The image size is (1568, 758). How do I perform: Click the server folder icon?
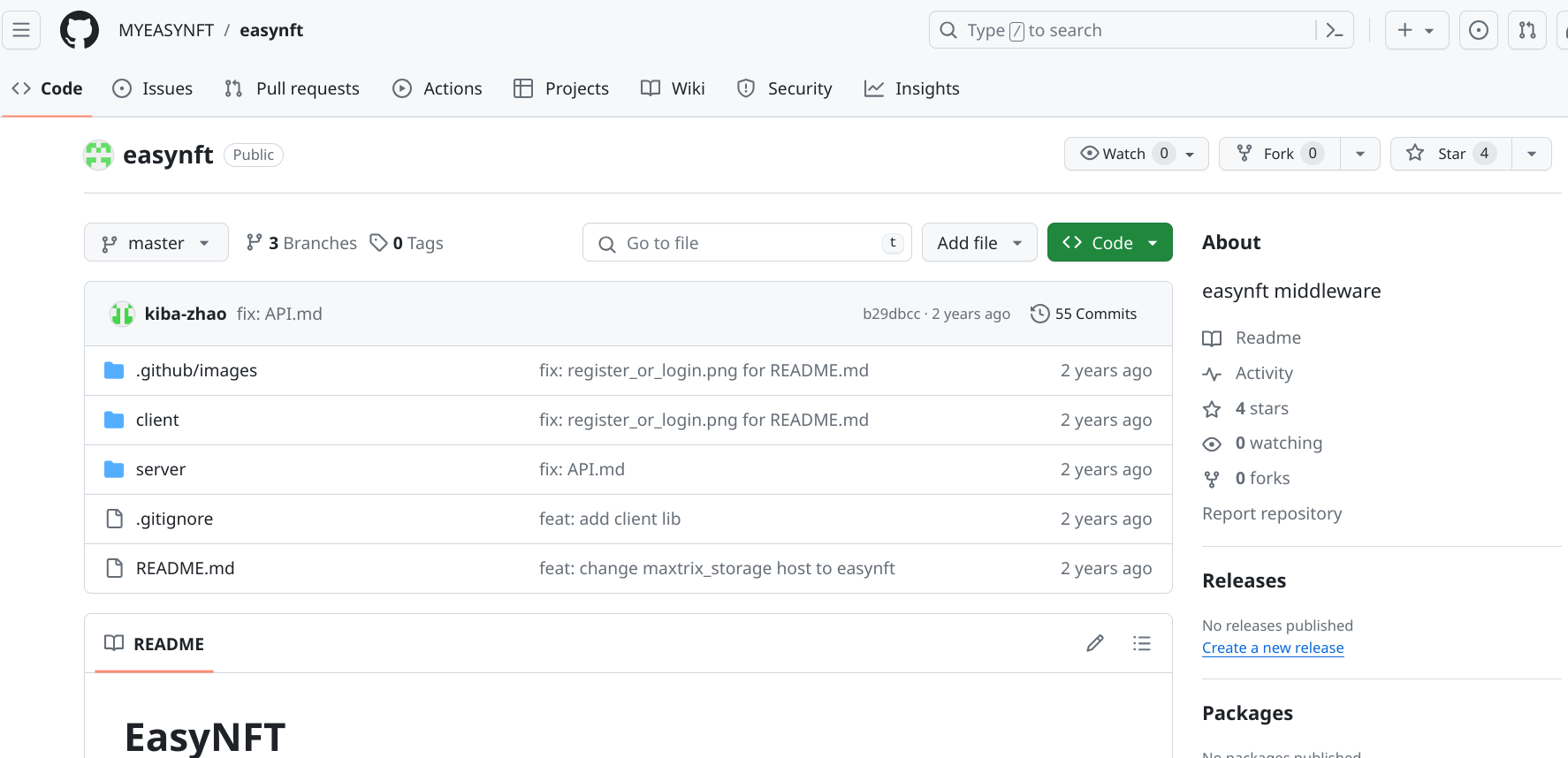114,469
